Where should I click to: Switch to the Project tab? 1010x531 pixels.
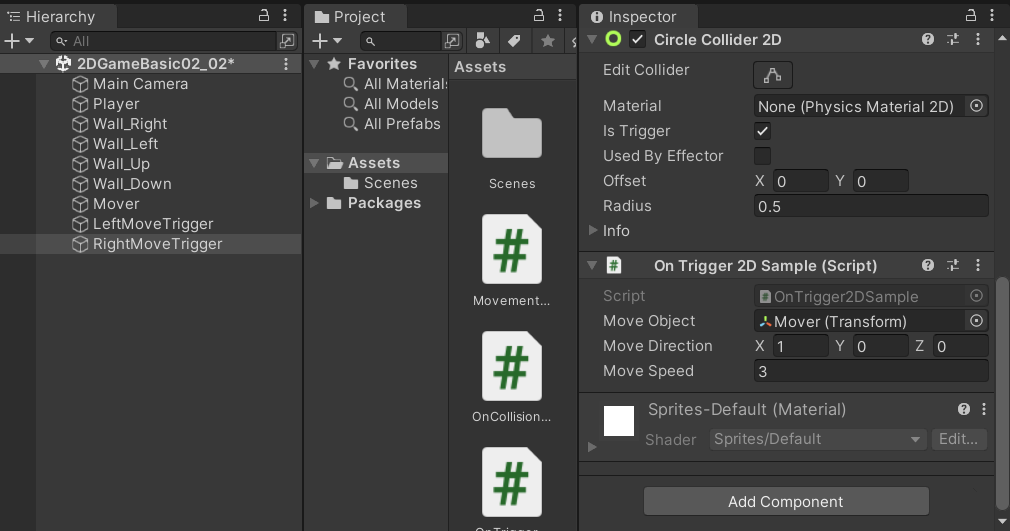(356, 16)
